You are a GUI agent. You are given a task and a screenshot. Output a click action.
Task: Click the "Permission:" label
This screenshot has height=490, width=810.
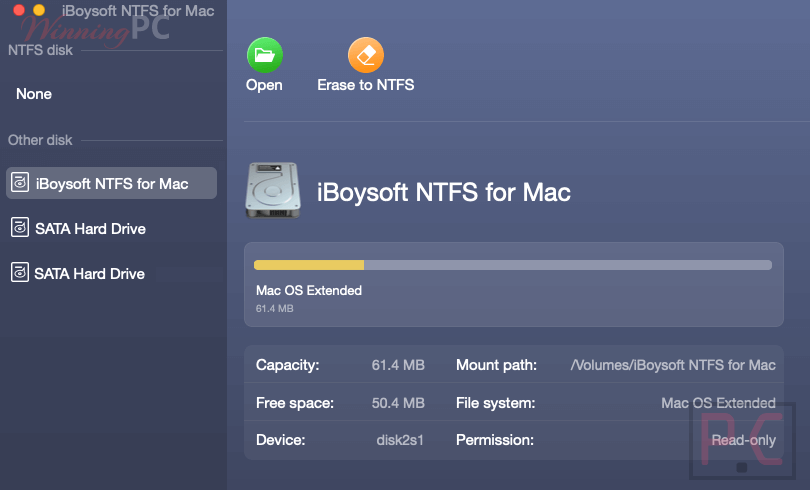point(495,440)
